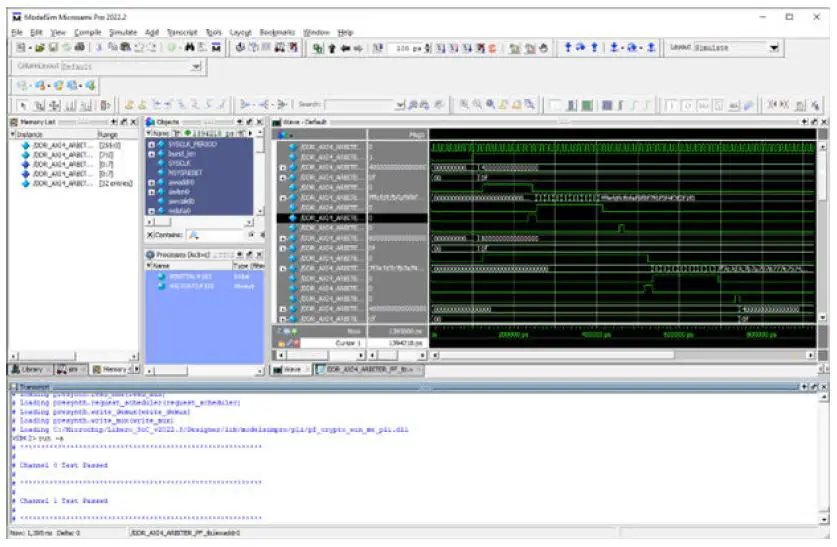837x547 pixels.
Task: Expand the burst_len object
Action: [152, 154]
